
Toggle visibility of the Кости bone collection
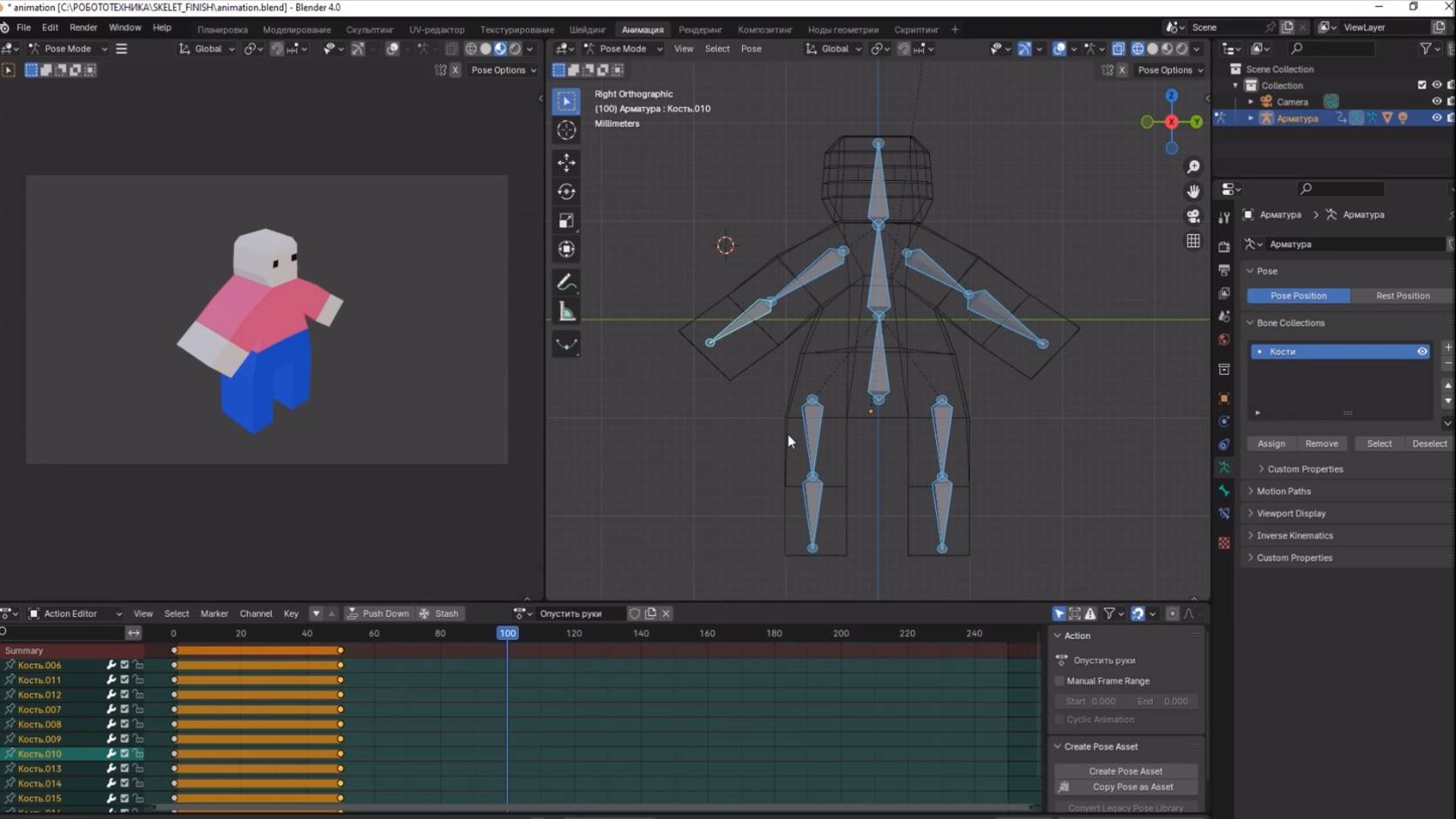[1422, 351]
